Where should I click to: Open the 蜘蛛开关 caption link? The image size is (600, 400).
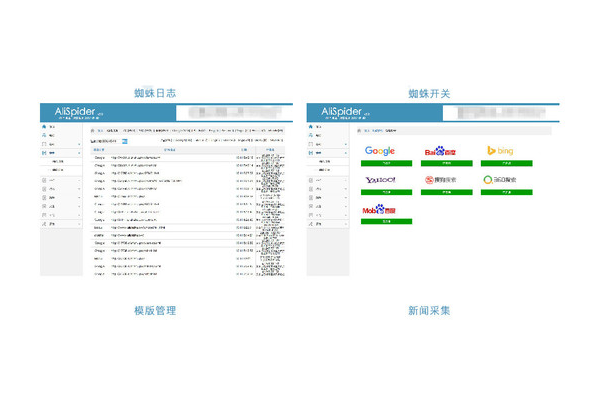429,93
